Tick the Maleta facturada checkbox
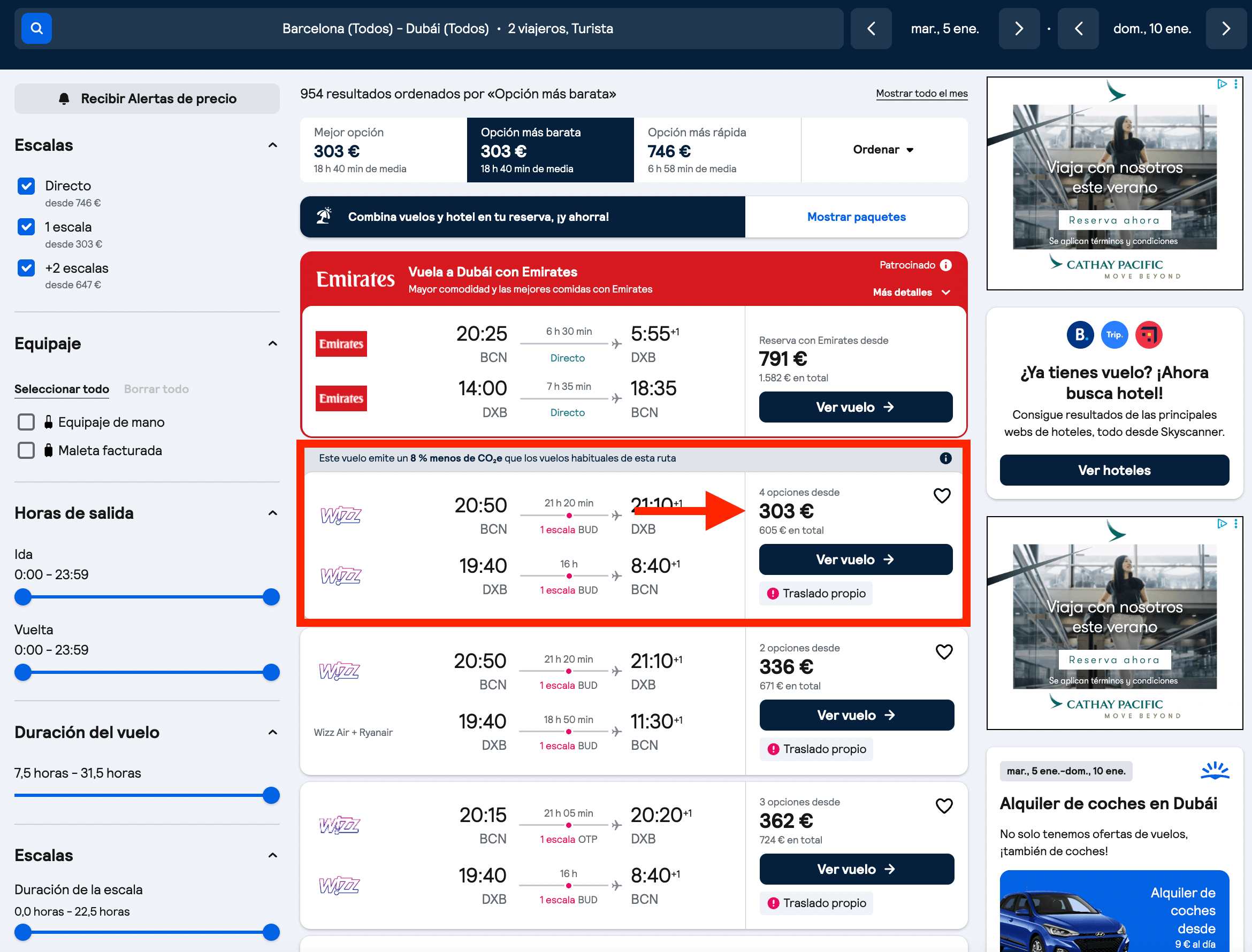The width and height of the screenshot is (1252, 952). tap(26, 450)
